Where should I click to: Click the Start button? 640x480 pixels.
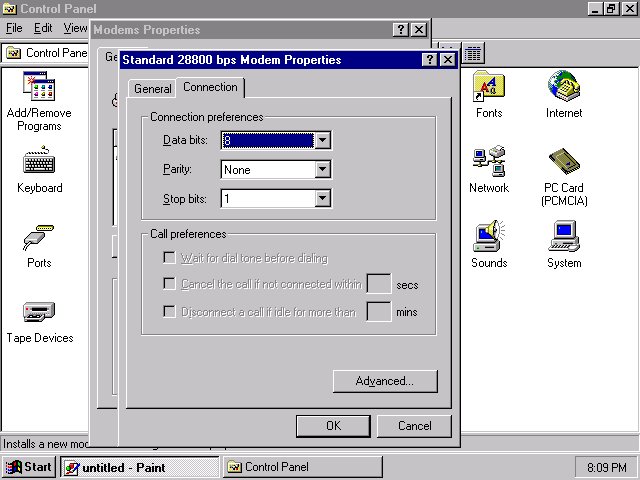pyautogui.click(x=29, y=467)
